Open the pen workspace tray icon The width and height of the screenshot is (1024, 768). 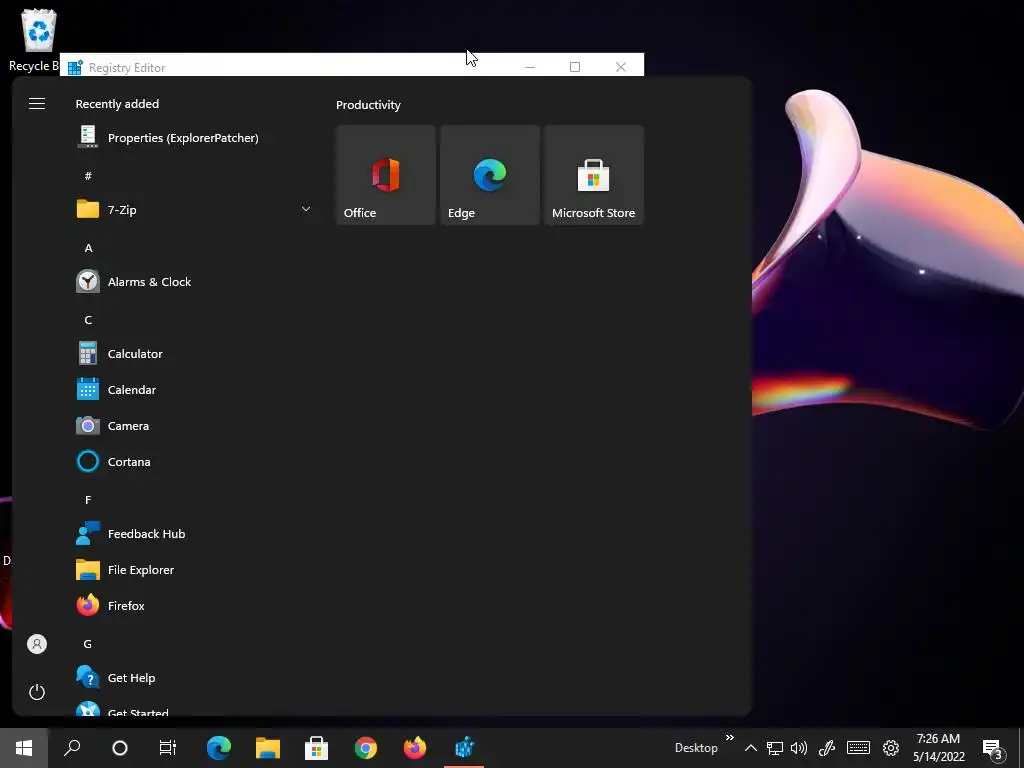827,748
